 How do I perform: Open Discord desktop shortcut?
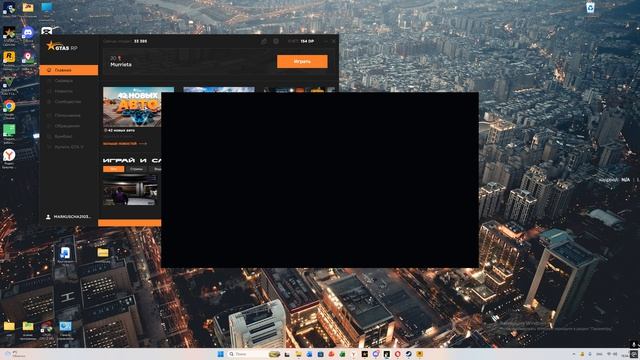28,33
